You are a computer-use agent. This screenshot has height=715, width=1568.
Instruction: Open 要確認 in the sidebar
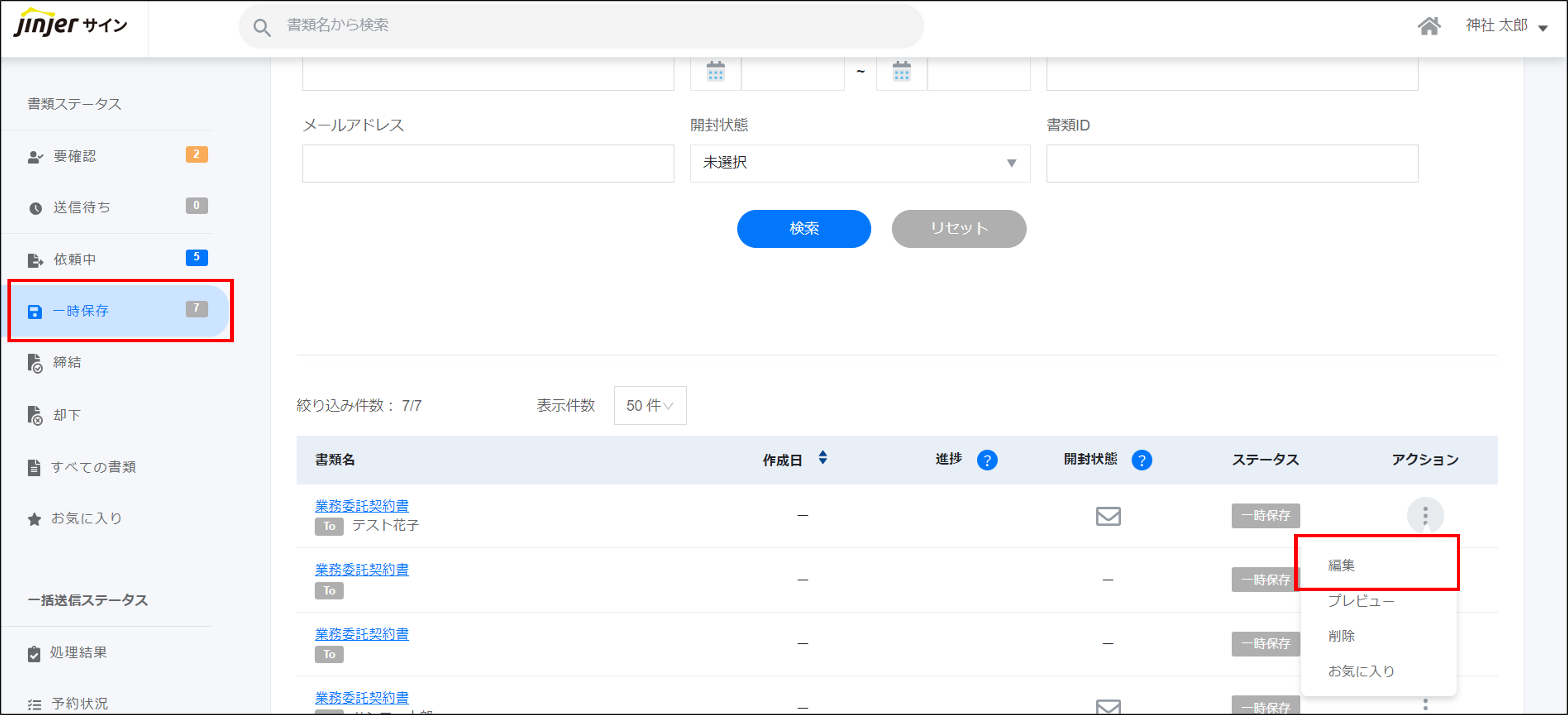tap(74, 157)
